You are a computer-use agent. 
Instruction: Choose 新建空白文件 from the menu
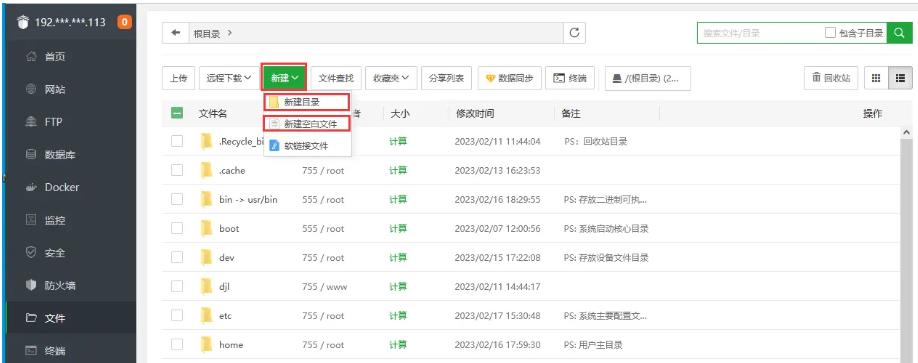point(307,124)
